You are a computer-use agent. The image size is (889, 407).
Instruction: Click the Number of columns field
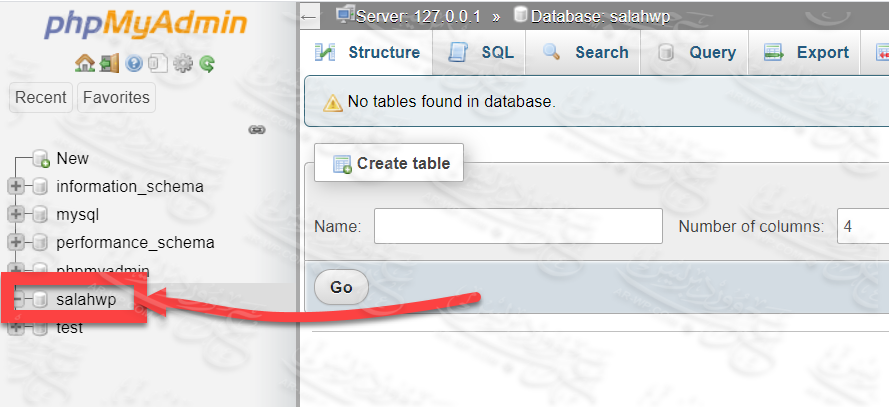(862, 226)
